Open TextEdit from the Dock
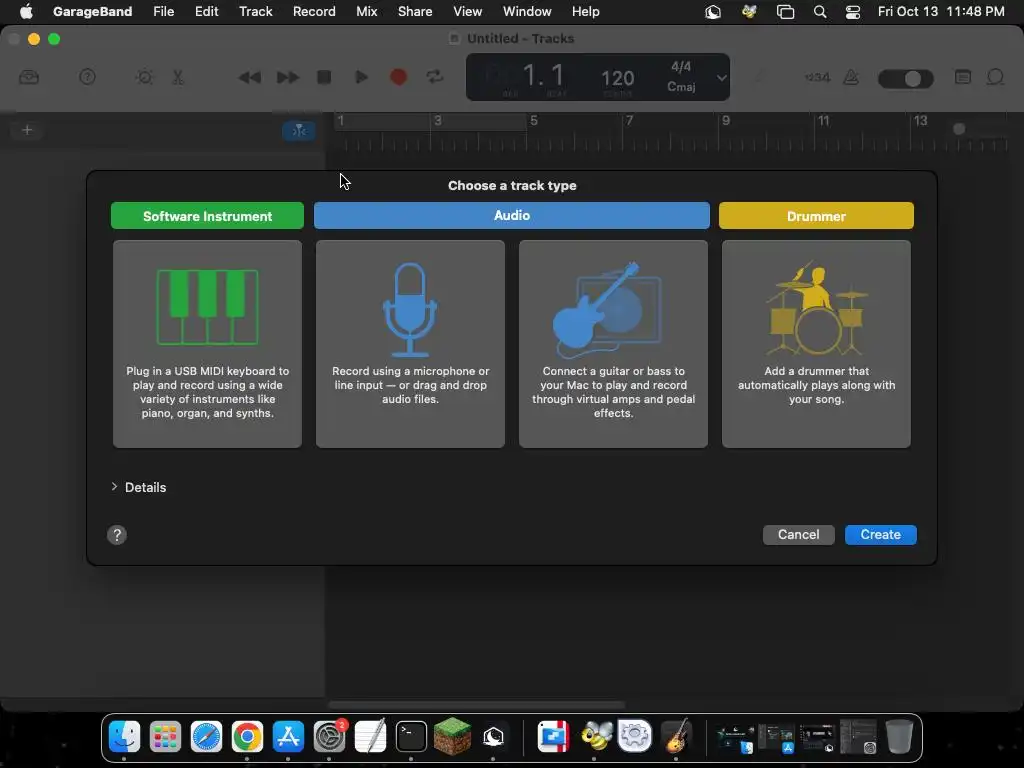The image size is (1024, 768). [370, 737]
